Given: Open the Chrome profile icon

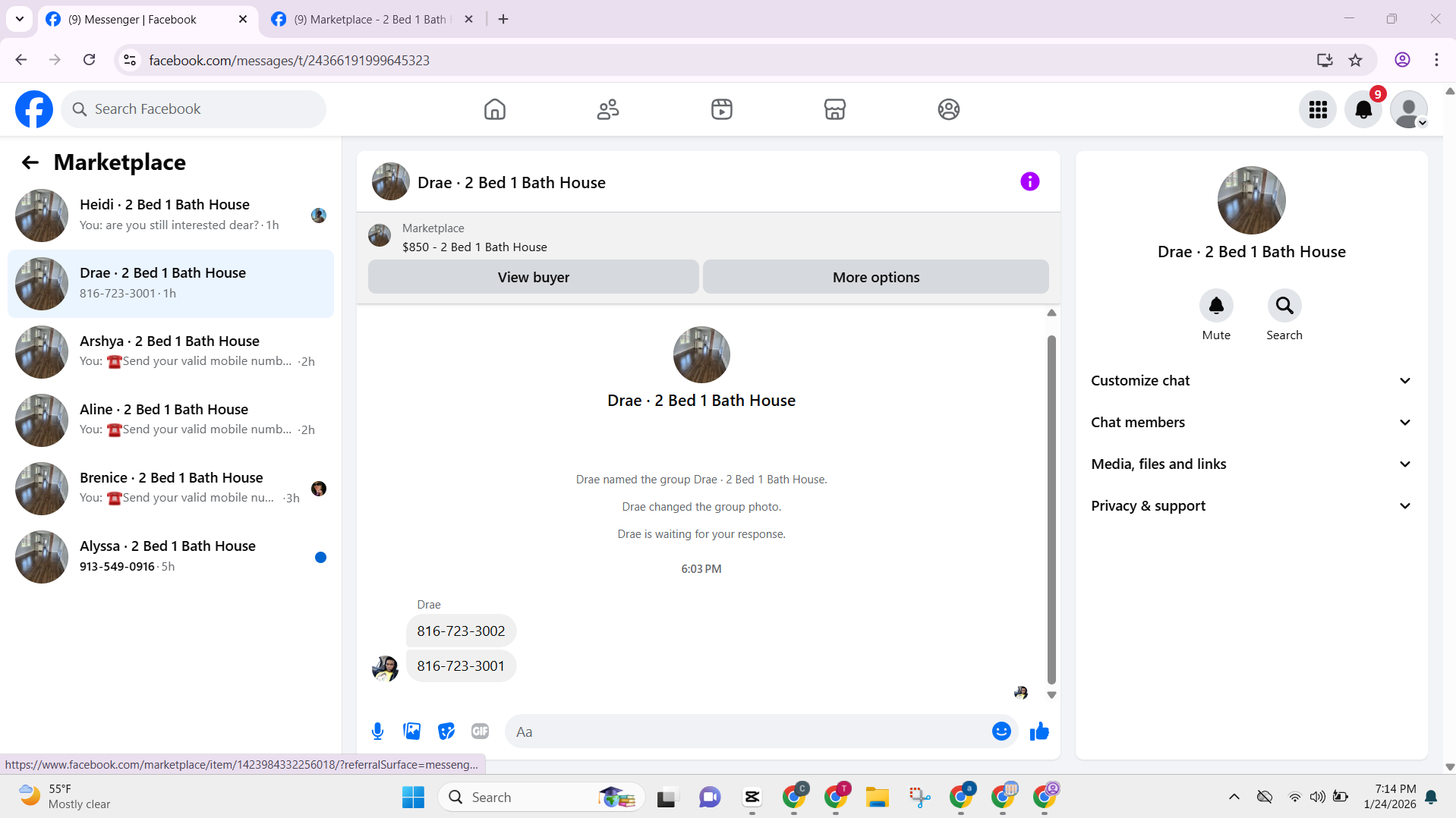Looking at the screenshot, I should (1402, 60).
